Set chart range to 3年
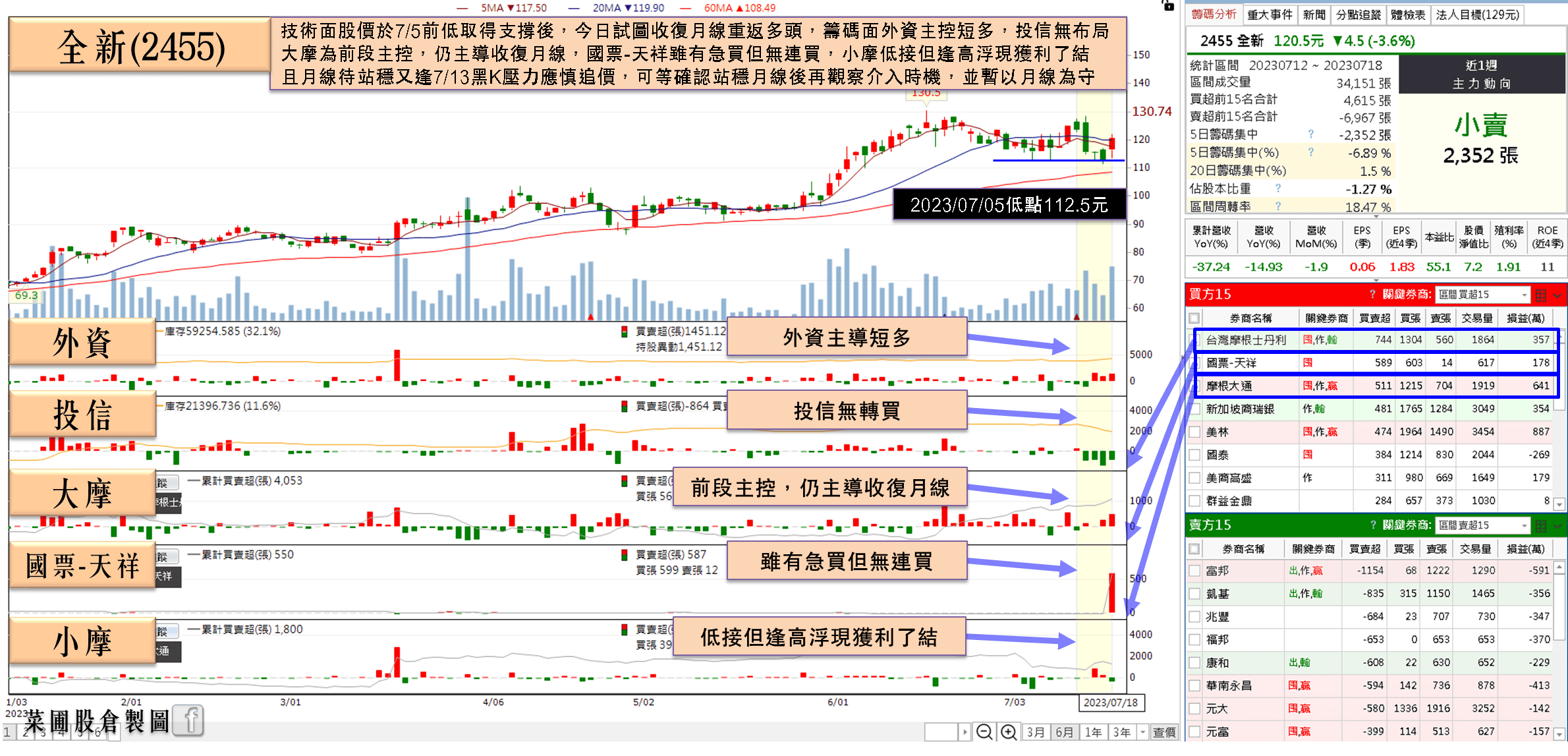 click(1122, 732)
